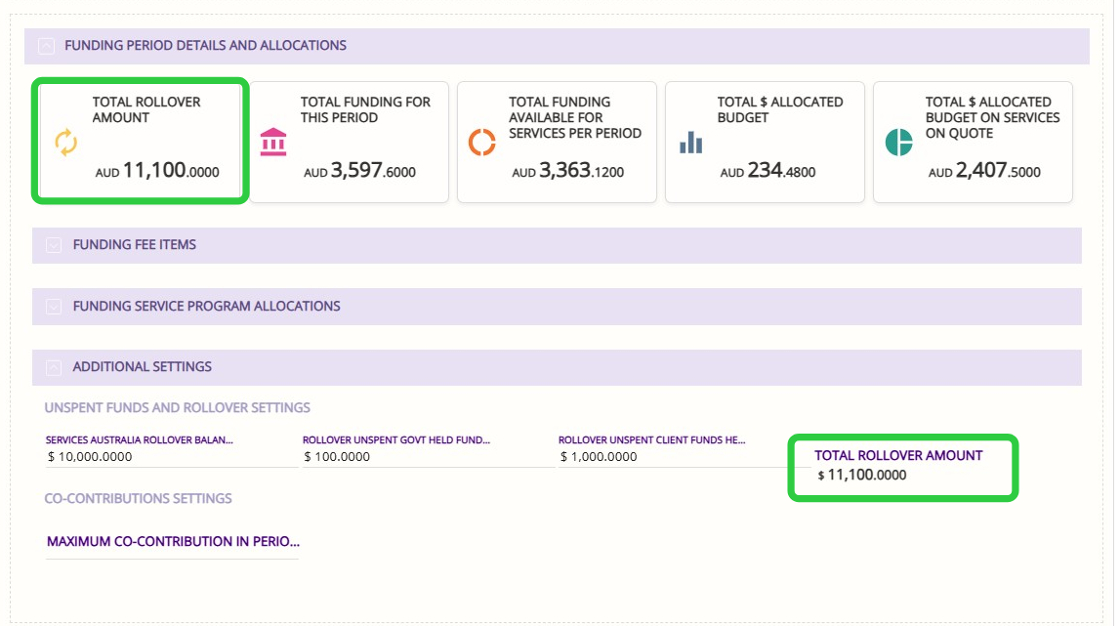Click the orange donut chart icon
Image resolution: width=1120 pixels, height=626 pixels.
click(x=482, y=142)
